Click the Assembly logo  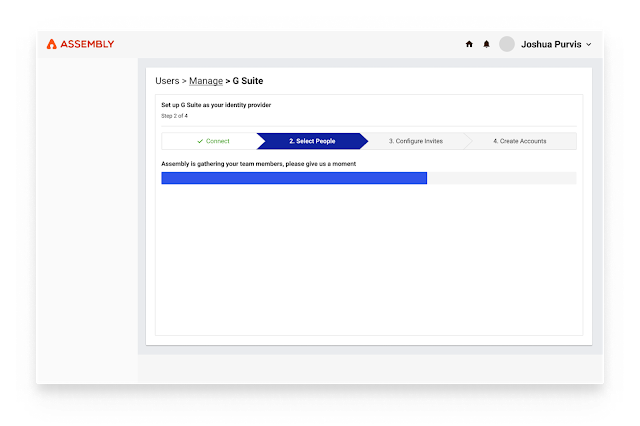[80, 44]
